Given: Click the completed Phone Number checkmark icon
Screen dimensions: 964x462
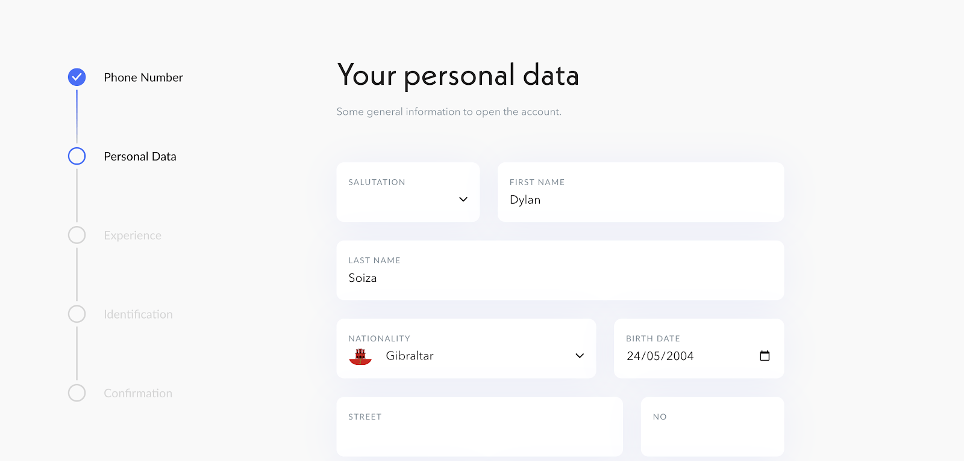Looking at the screenshot, I should tap(77, 77).
